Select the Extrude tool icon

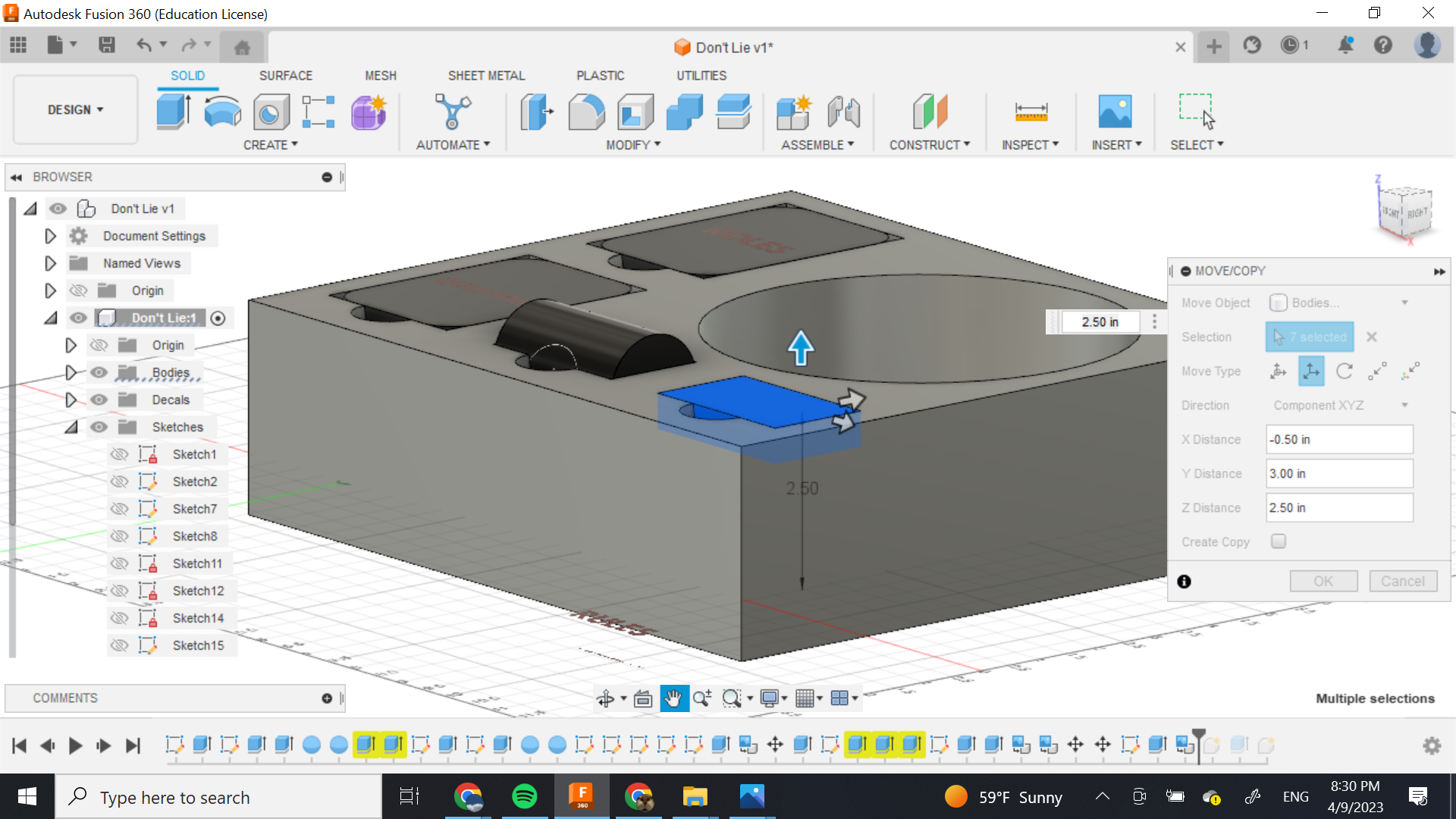coord(174,111)
